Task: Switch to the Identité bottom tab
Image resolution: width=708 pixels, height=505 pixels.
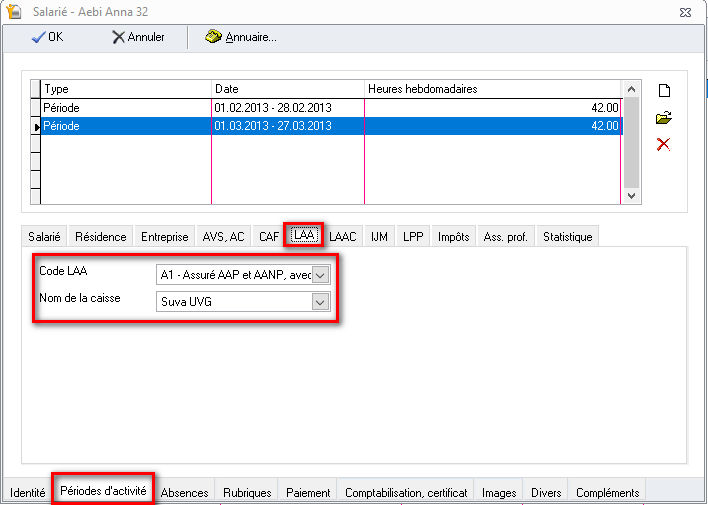Action: 28,492
